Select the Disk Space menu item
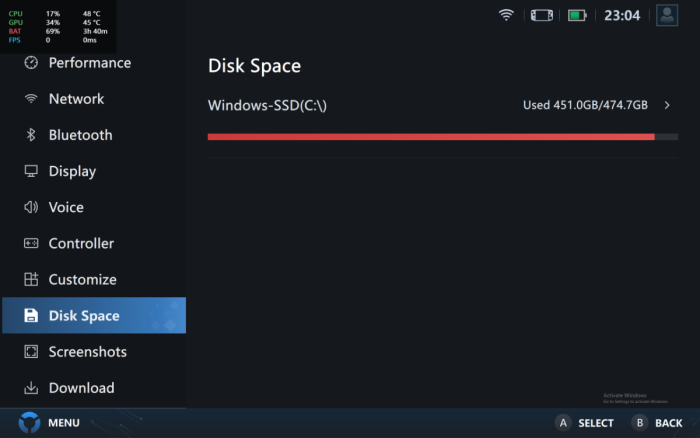 coord(84,316)
